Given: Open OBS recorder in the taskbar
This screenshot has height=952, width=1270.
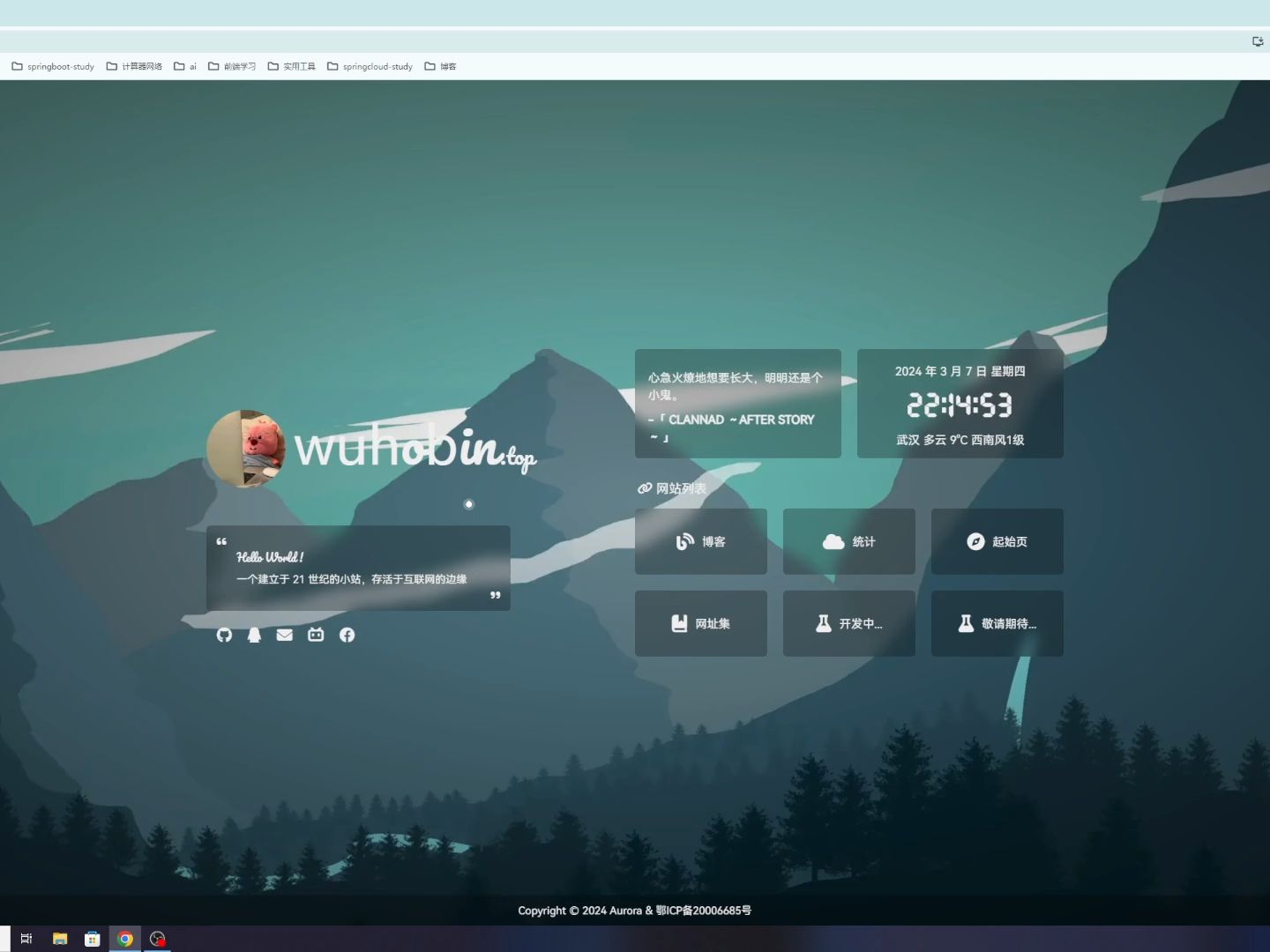Looking at the screenshot, I should pos(158,939).
